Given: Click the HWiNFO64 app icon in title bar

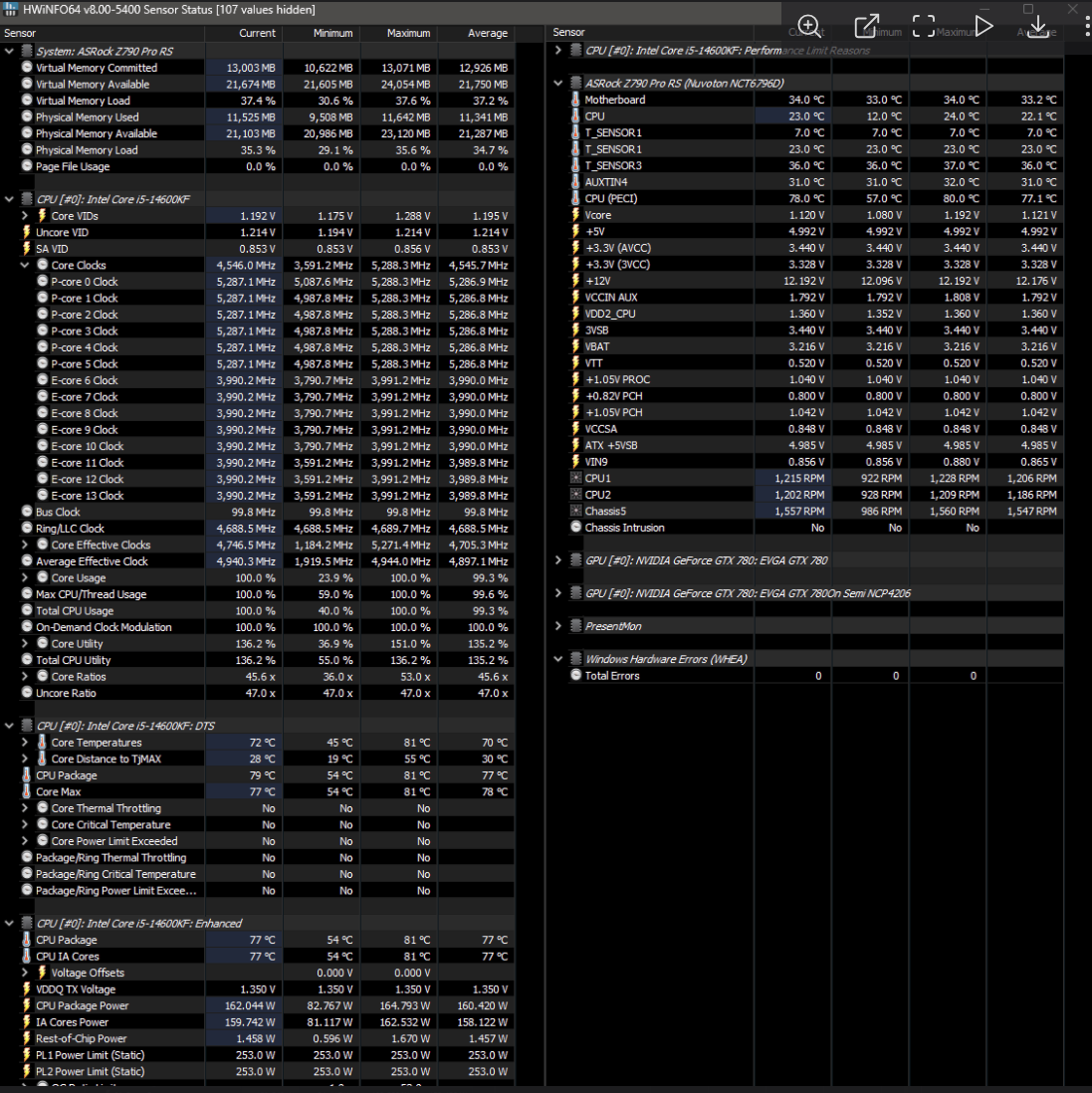Looking at the screenshot, I should (x=11, y=9).
